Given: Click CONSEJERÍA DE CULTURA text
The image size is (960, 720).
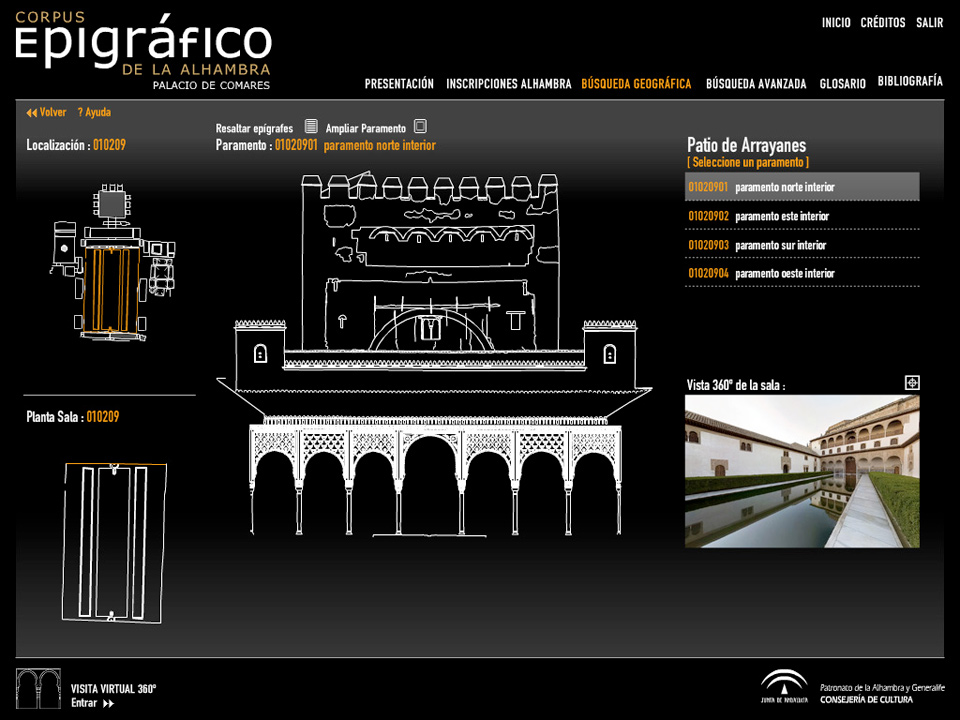Looking at the screenshot, I should tap(866, 699).
